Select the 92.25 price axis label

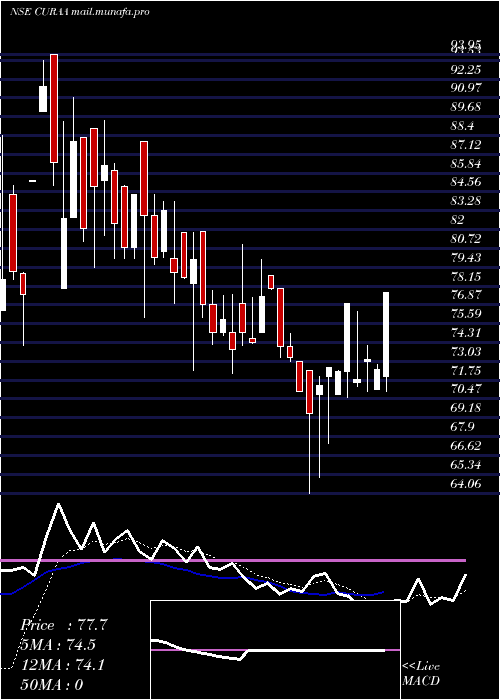[466, 70]
